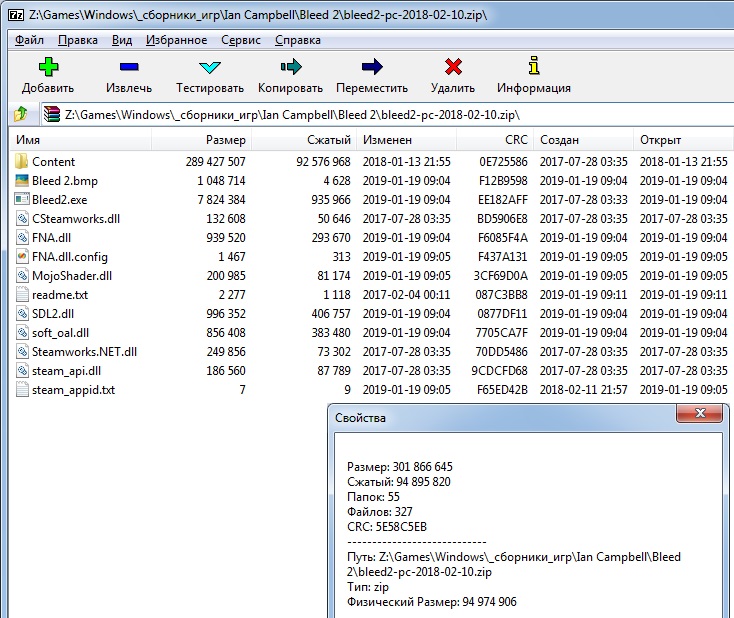Open the Избранное menu
734x618 pixels.
(x=176, y=40)
